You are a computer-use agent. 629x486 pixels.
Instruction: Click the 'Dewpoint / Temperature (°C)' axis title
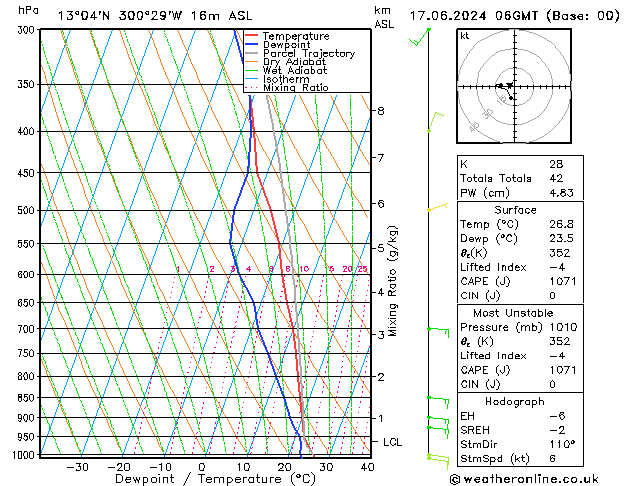pos(215,479)
